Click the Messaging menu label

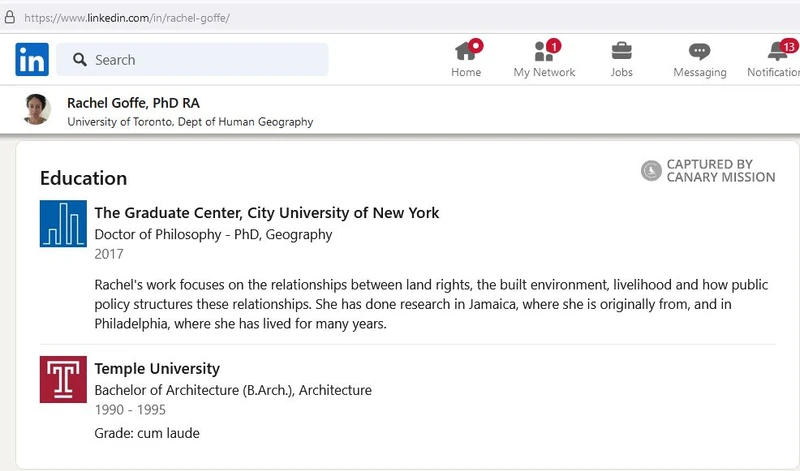pos(699,72)
